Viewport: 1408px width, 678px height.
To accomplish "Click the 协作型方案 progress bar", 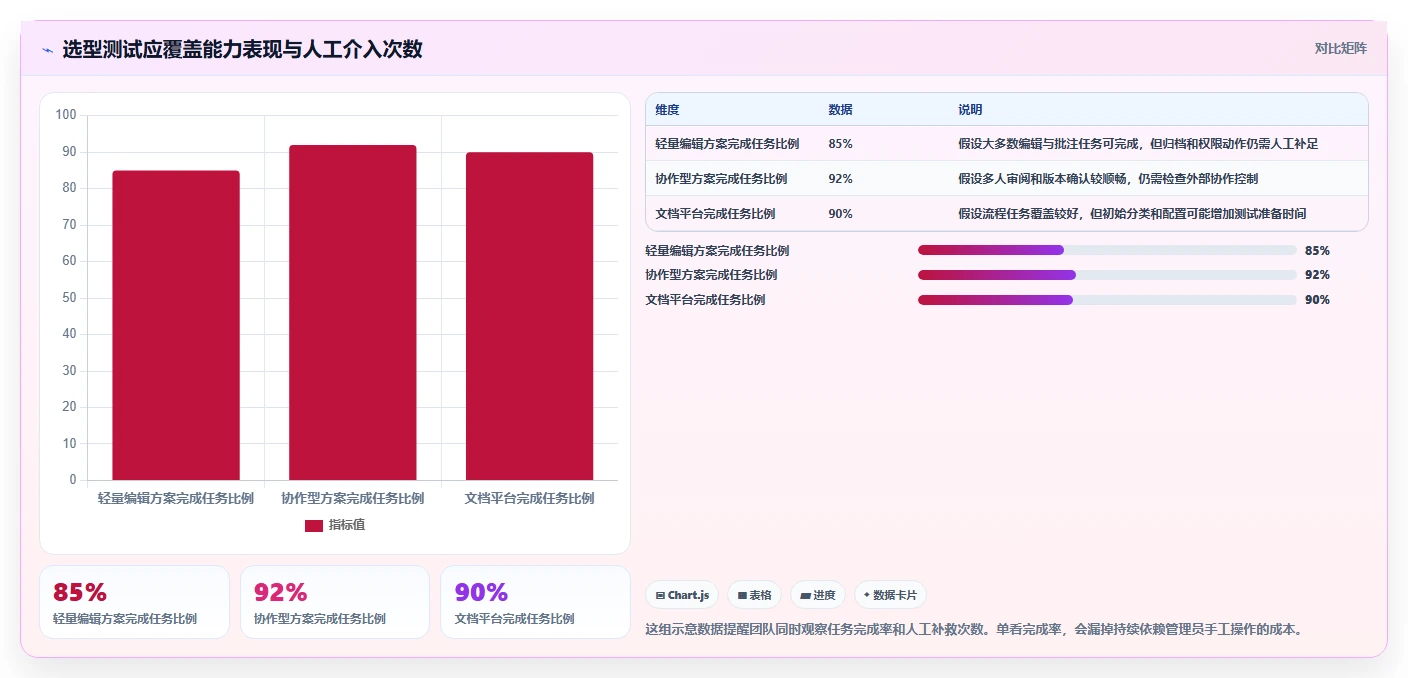I will tap(1107, 275).
